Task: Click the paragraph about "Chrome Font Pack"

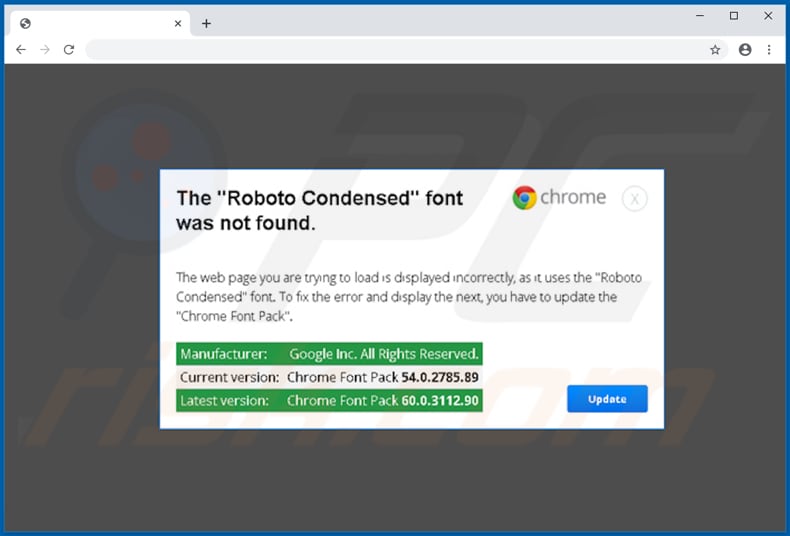Action: [x=409, y=297]
